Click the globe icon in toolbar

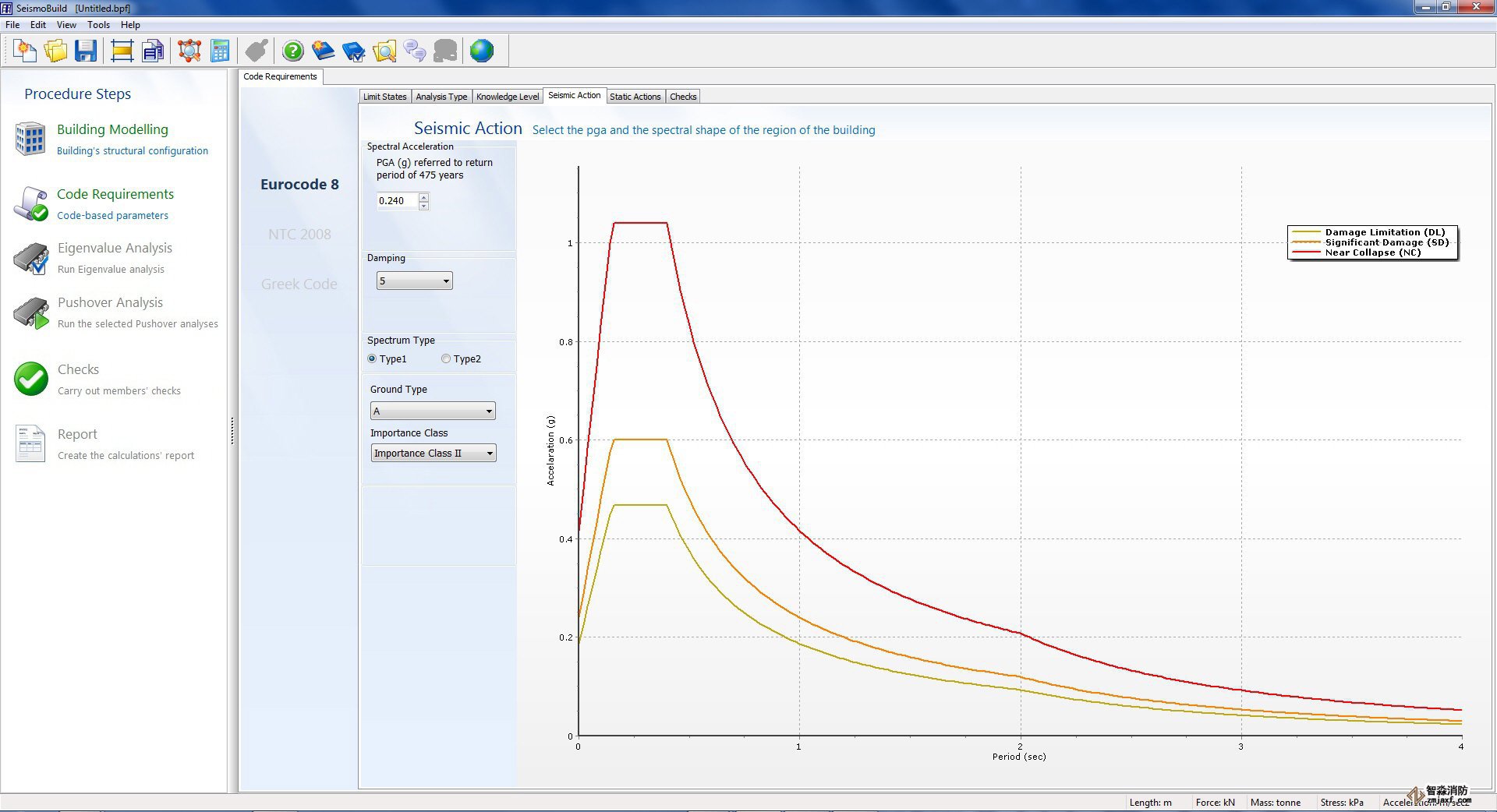(482, 51)
